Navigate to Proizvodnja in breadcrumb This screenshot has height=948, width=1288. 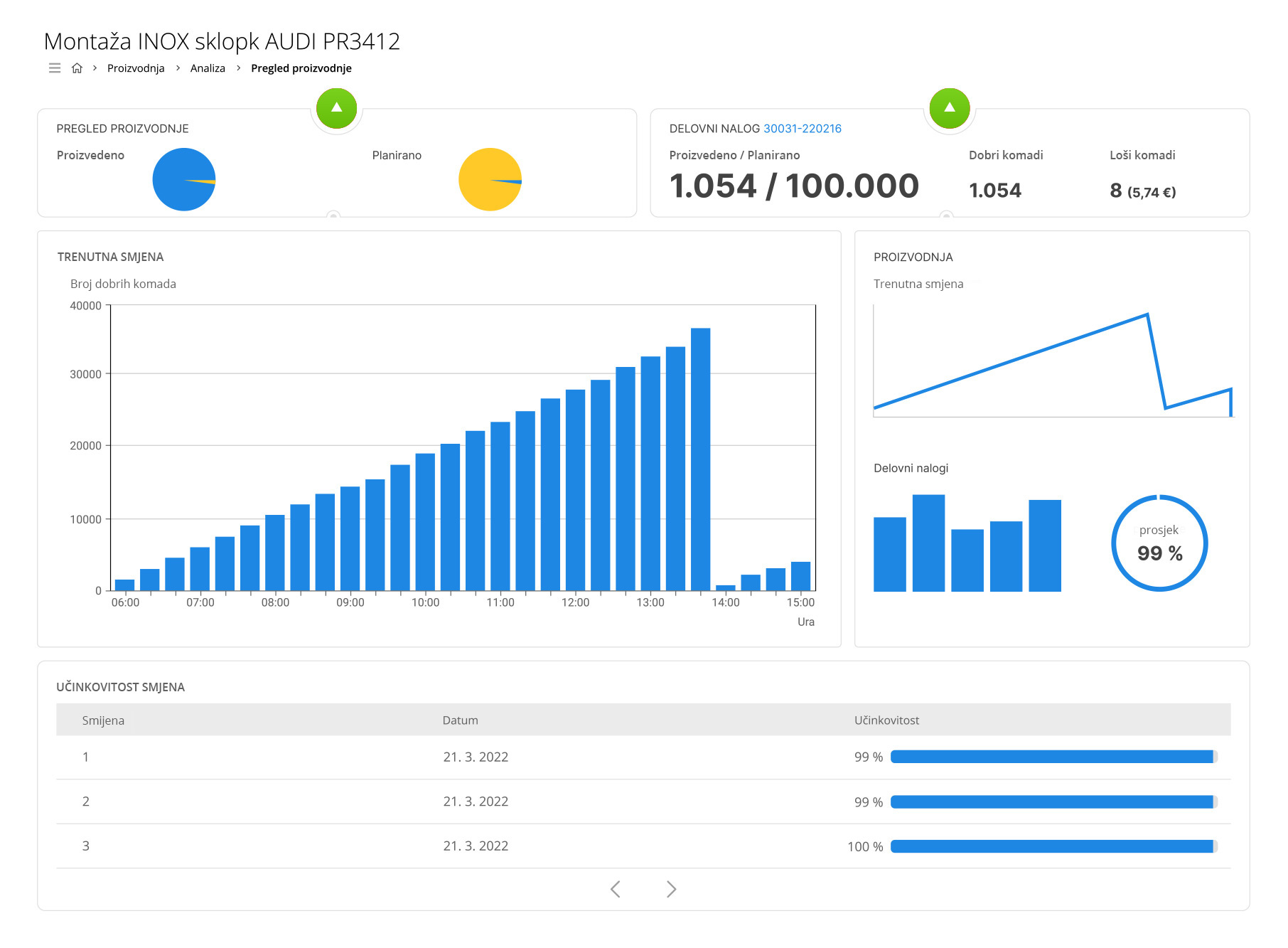tap(136, 68)
